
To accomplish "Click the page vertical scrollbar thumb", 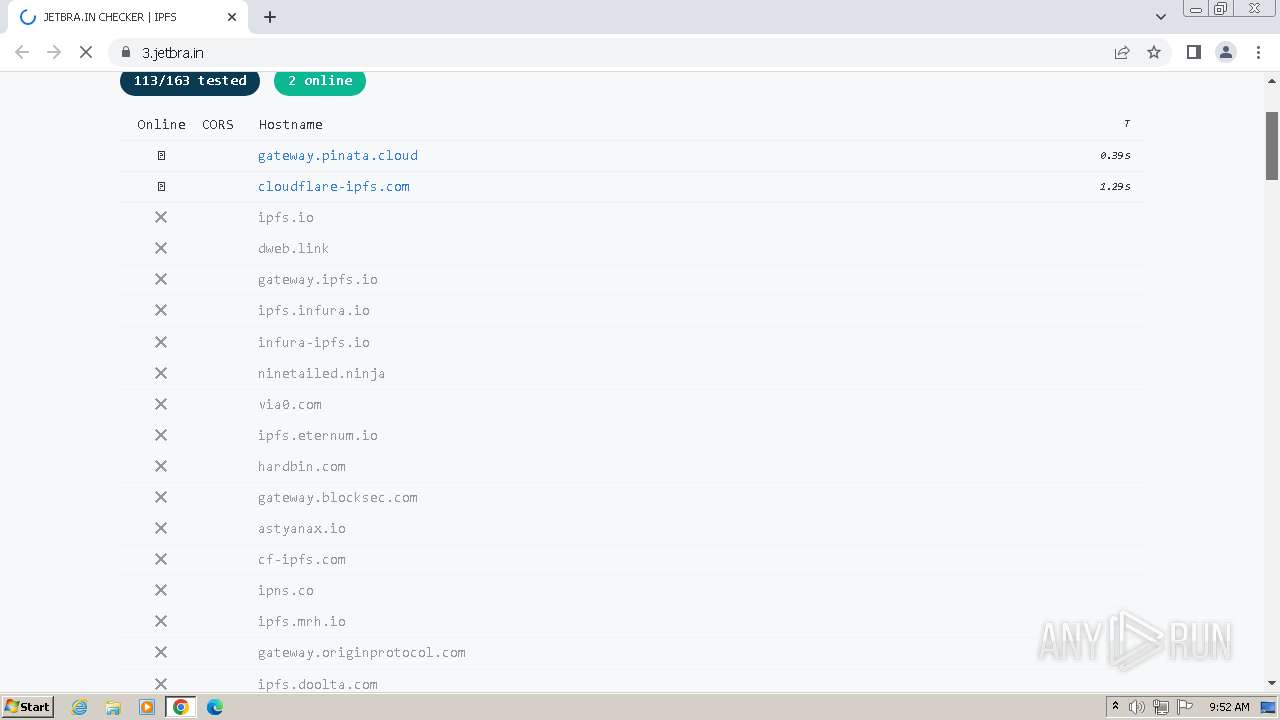I will (x=1272, y=145).
